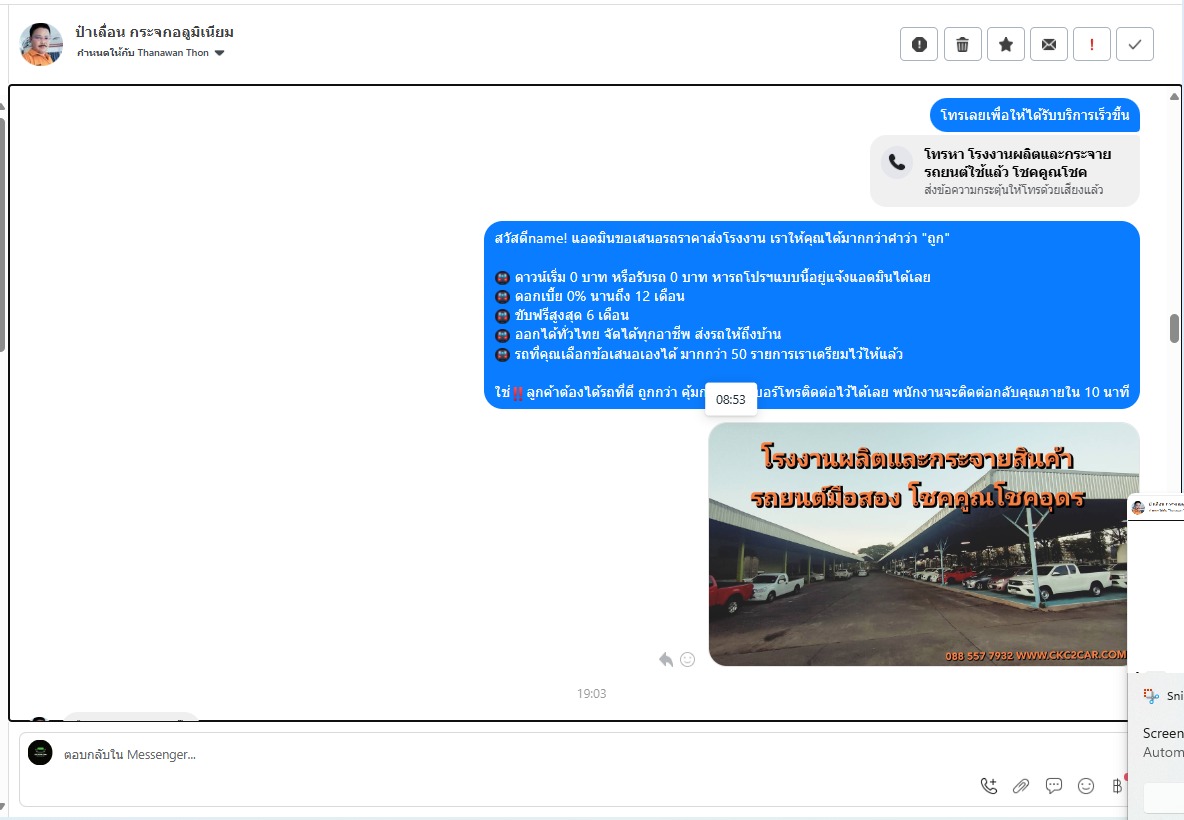
Task: Open saved replies speech bubble icon
Action: pyautogui.click(x=1054, y=786)
